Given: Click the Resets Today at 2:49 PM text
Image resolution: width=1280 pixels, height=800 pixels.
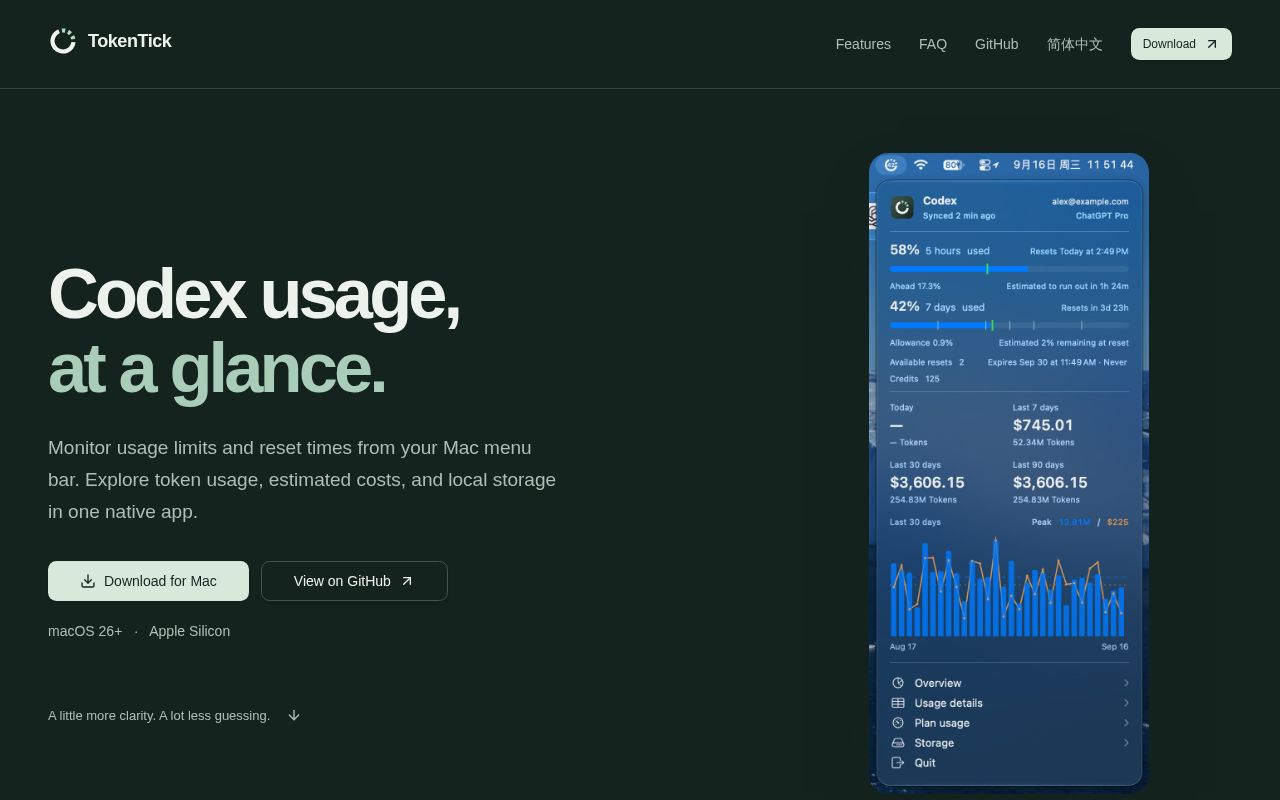Looking at the screenshot, I should (x=1079, y=251).
